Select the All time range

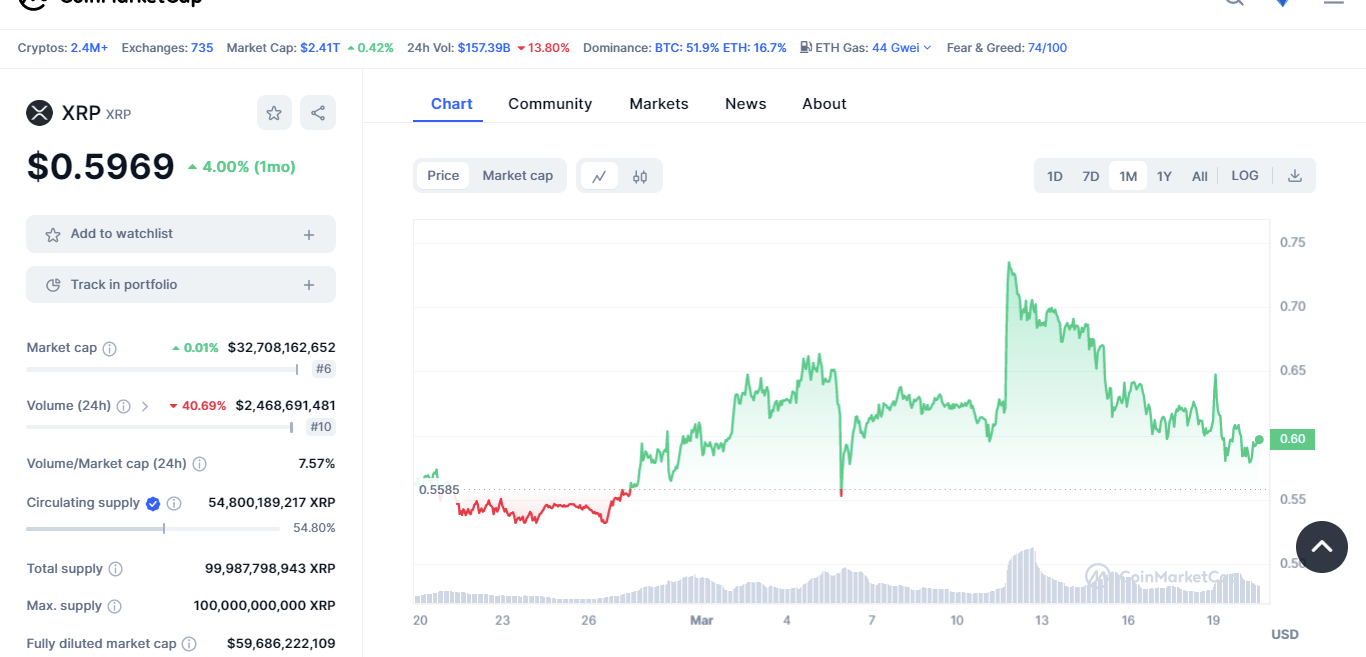click(1200, 176)
